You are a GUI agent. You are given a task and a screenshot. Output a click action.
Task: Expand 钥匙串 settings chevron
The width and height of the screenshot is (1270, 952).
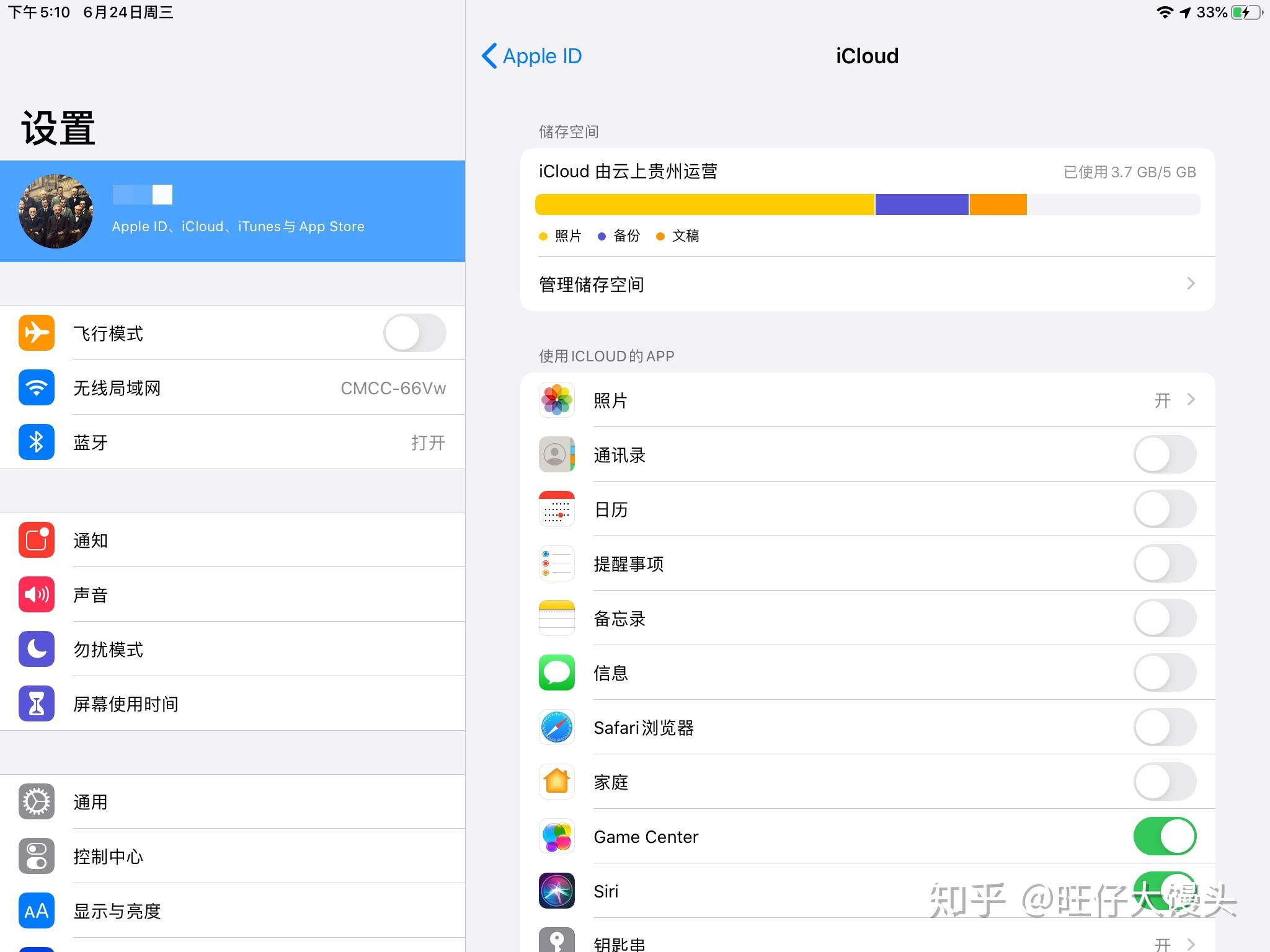[x=1191, y=944]
